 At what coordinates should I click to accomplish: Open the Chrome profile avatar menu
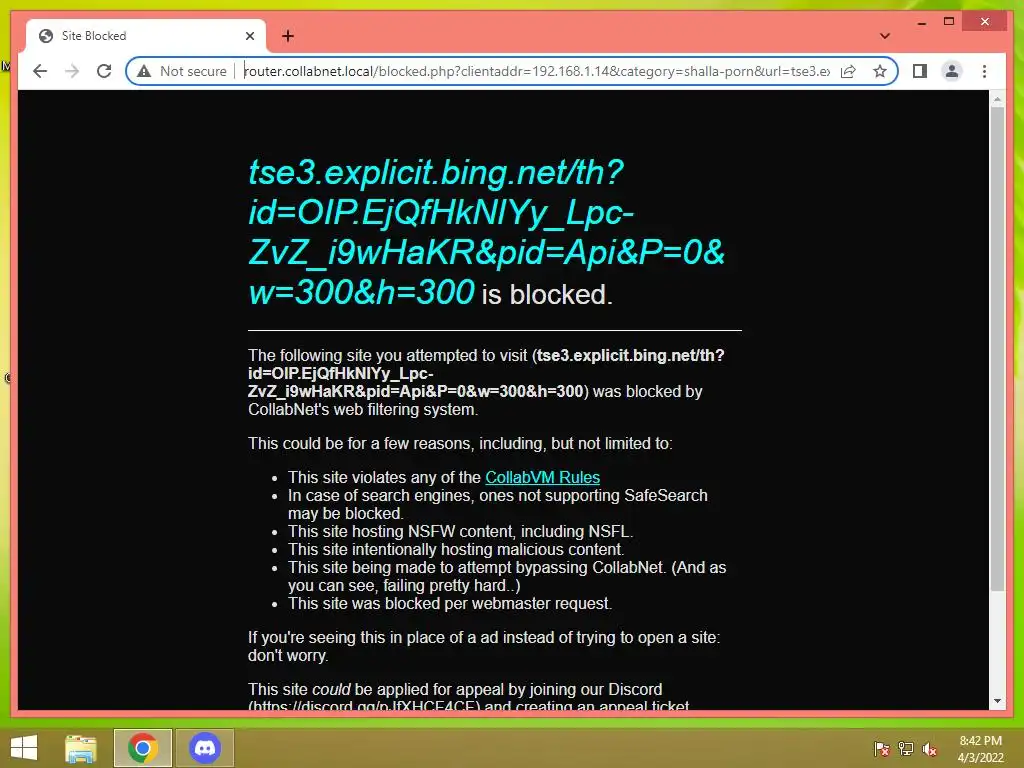(952, 71)
